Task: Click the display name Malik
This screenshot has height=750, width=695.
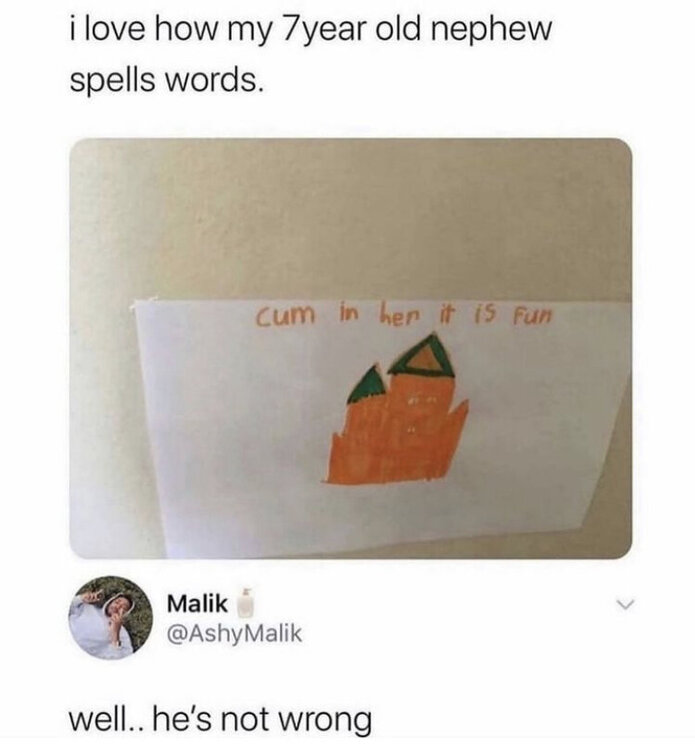Action: pyautogui.click(x=197, y=604)
